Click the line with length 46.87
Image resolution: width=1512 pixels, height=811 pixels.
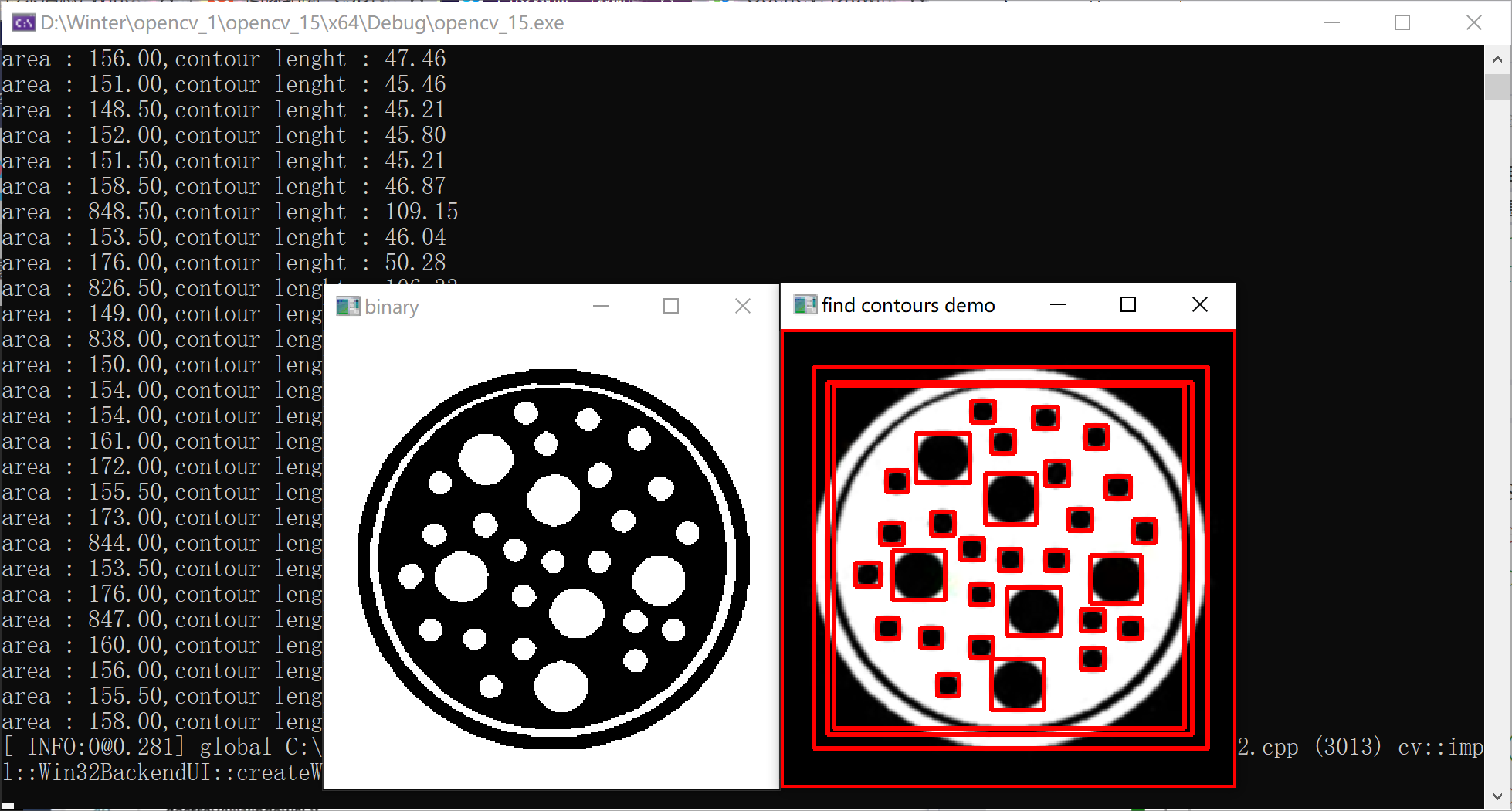tap(224, 186)
